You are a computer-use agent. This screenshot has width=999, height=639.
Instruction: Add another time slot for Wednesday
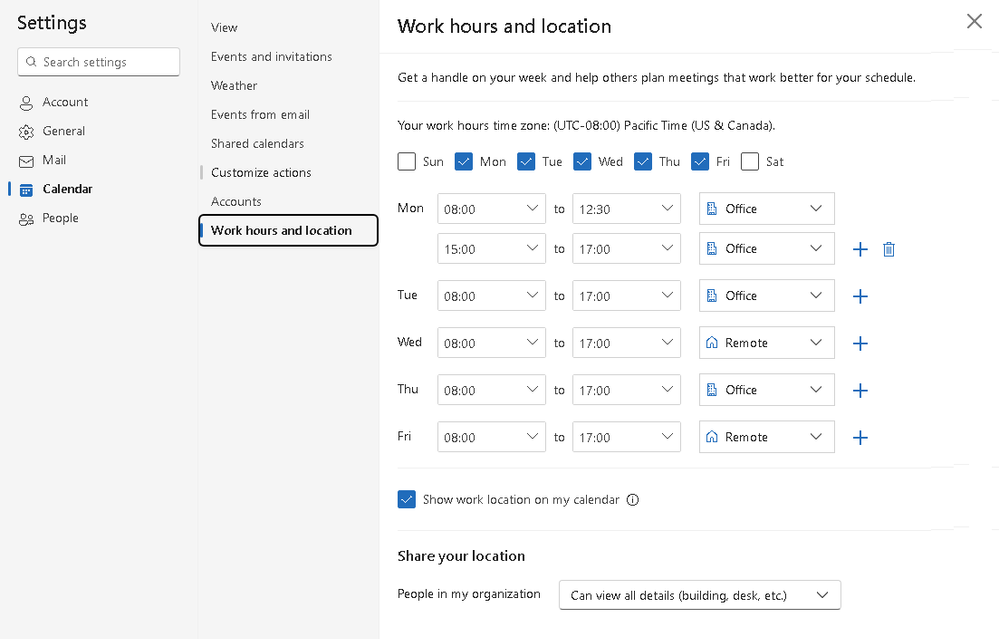(860, 343)
